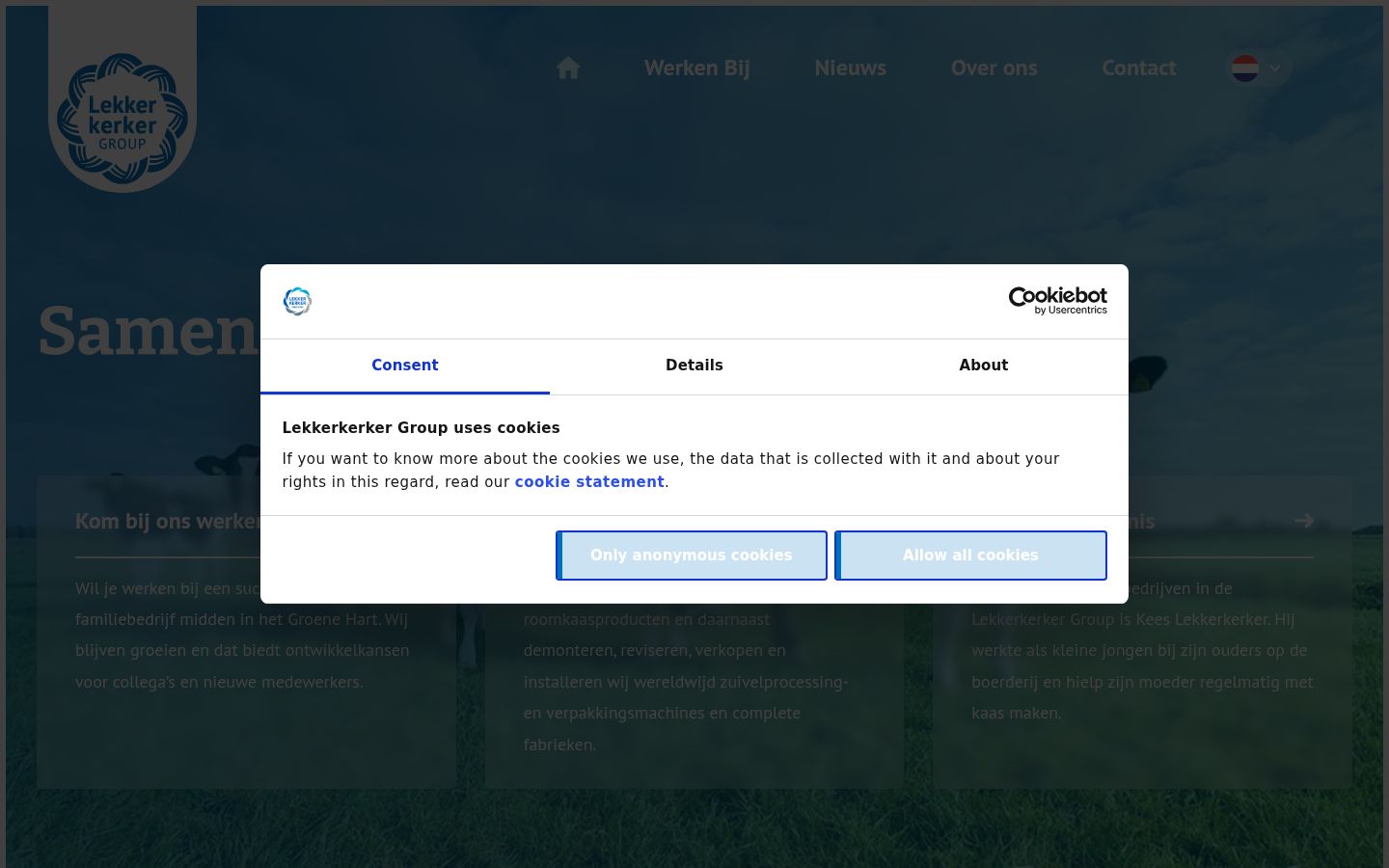Click the 'Samen' page title text

(x=149, y=330)
